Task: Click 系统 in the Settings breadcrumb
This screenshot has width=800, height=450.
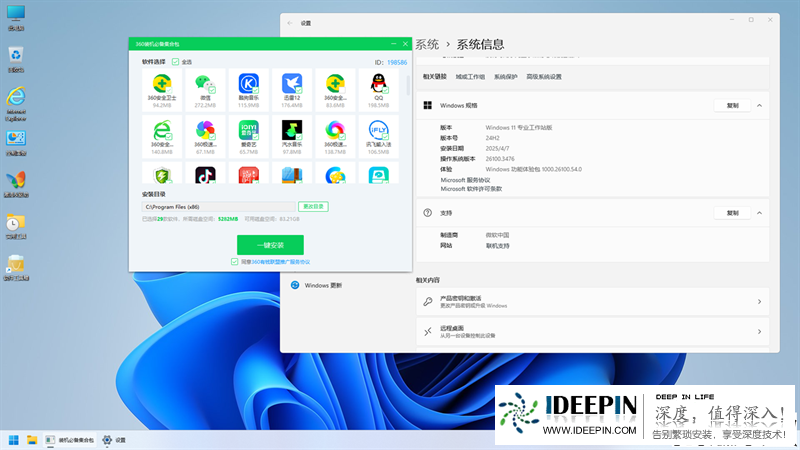Action: click(427, 44)
